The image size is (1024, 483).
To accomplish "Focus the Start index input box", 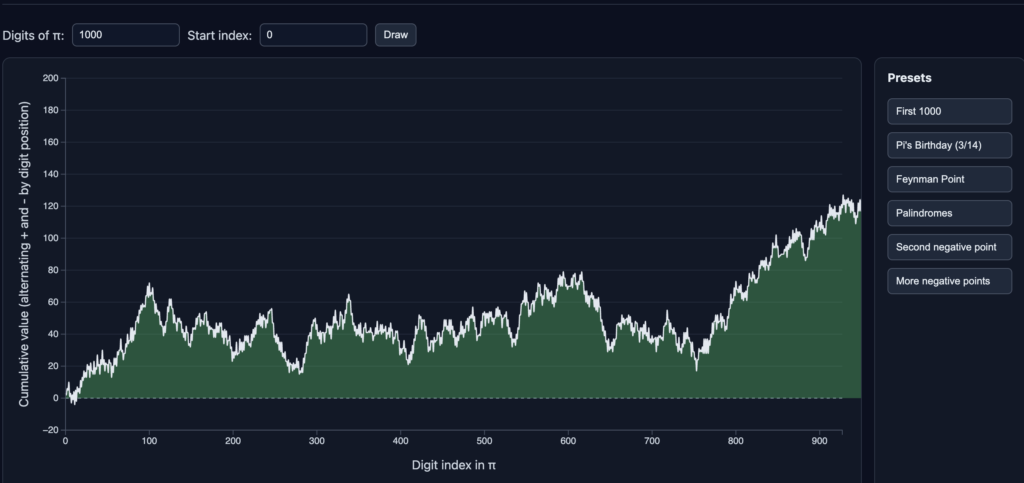I will coord(313,35).
